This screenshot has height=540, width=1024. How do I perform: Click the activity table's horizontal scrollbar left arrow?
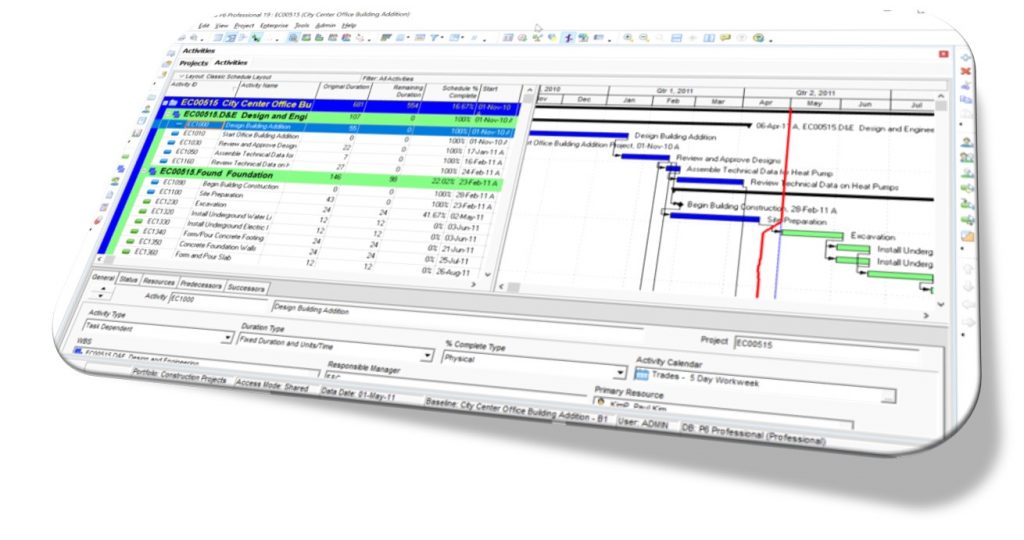[x=101, y=259]
